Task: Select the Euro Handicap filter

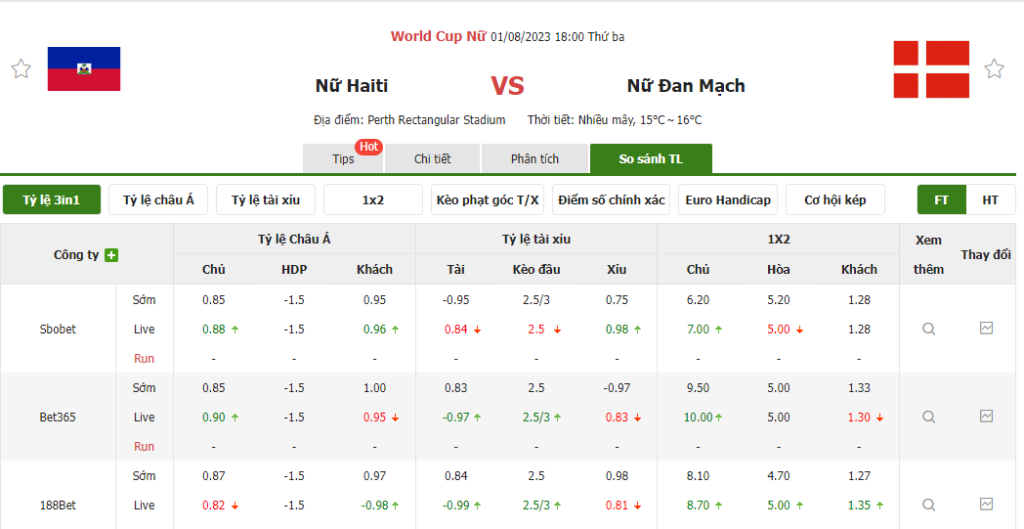Action: click(x=728, y=200)
